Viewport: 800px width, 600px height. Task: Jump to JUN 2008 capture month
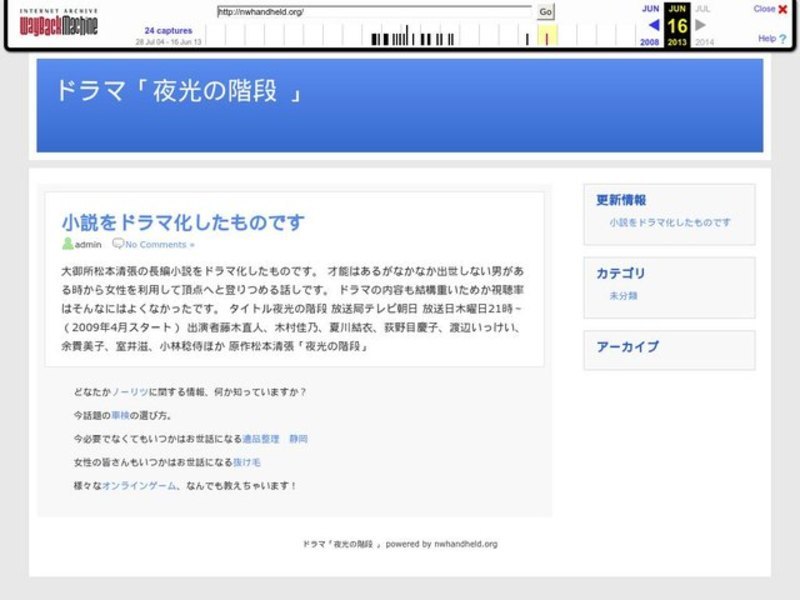[651, 9]
